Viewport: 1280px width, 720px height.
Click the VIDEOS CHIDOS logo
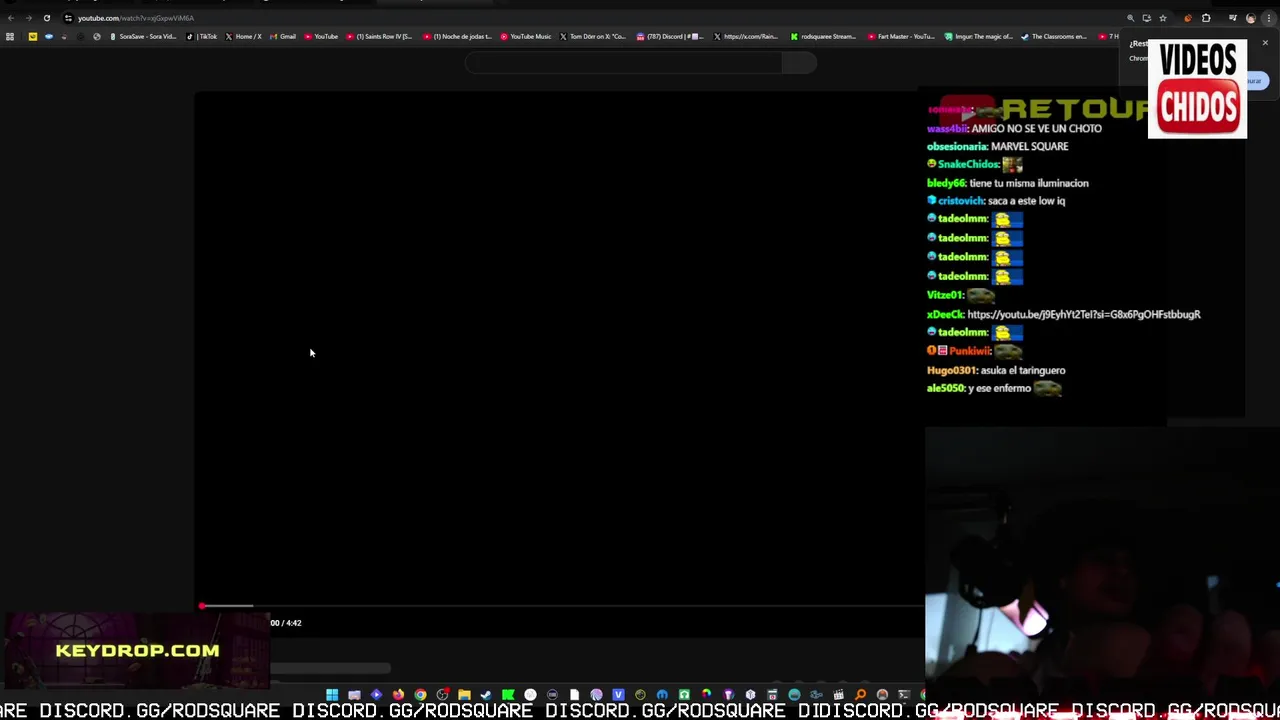click(1197, 89)
